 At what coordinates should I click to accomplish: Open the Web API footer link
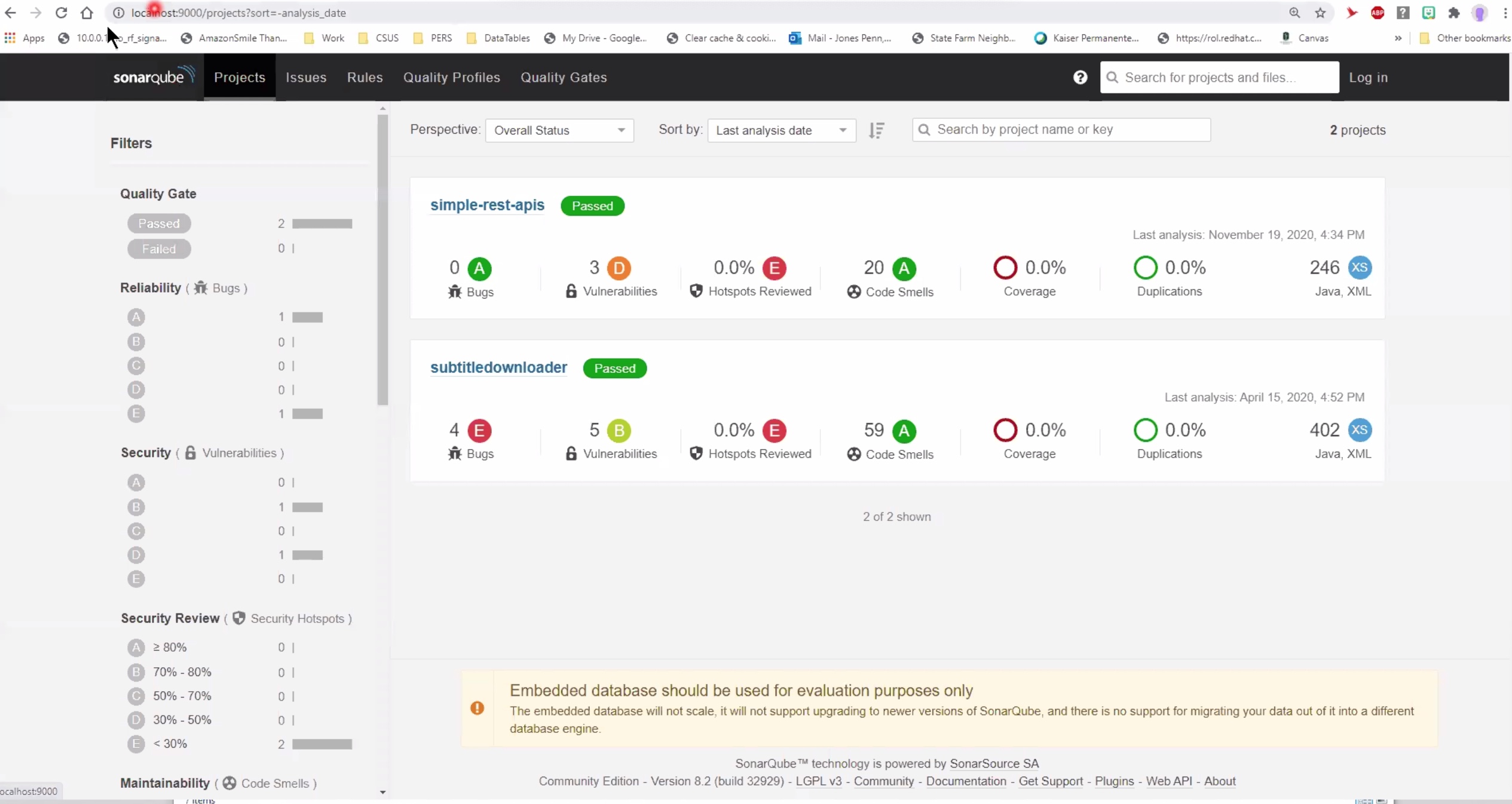pos(1169,781)
